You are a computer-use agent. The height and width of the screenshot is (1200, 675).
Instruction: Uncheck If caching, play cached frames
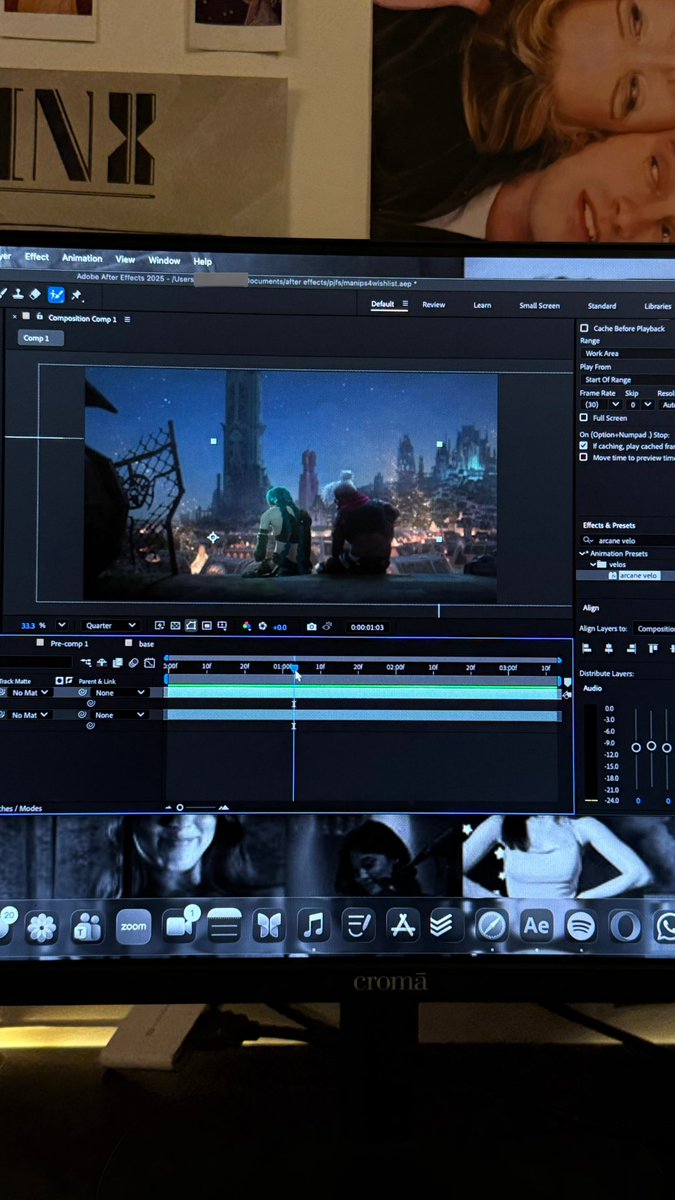[x=584, y=446]
